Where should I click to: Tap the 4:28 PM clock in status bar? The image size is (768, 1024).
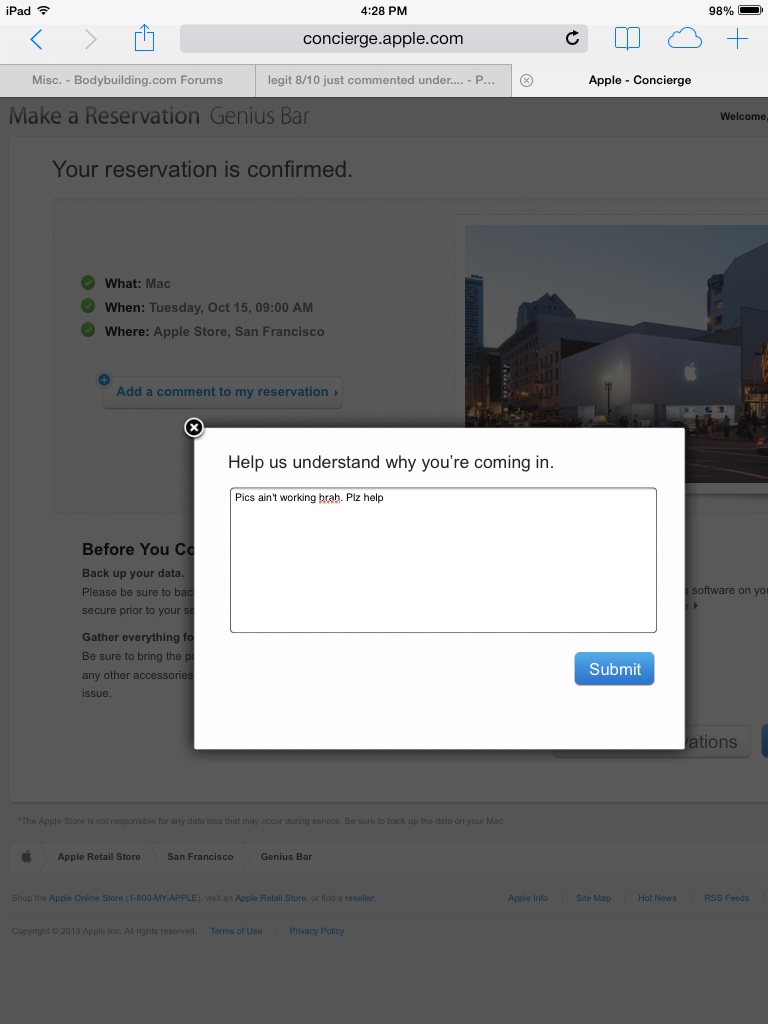pyautogui.click(x=383, y=11)
